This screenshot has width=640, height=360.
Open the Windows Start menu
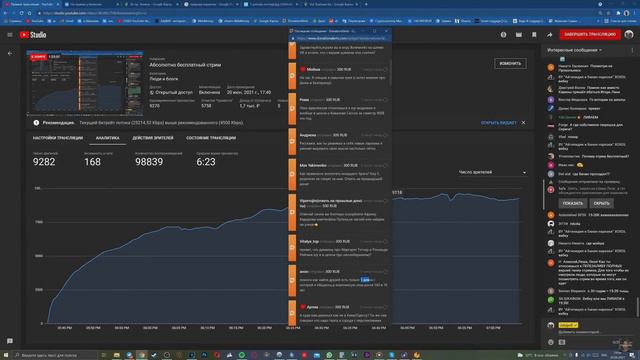coord(6,355)
